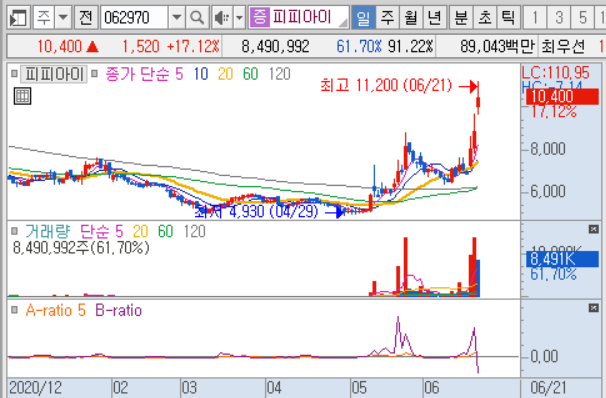Click the blue 8,491K volume tag
The image size is (606, 398).
(562, 259)
